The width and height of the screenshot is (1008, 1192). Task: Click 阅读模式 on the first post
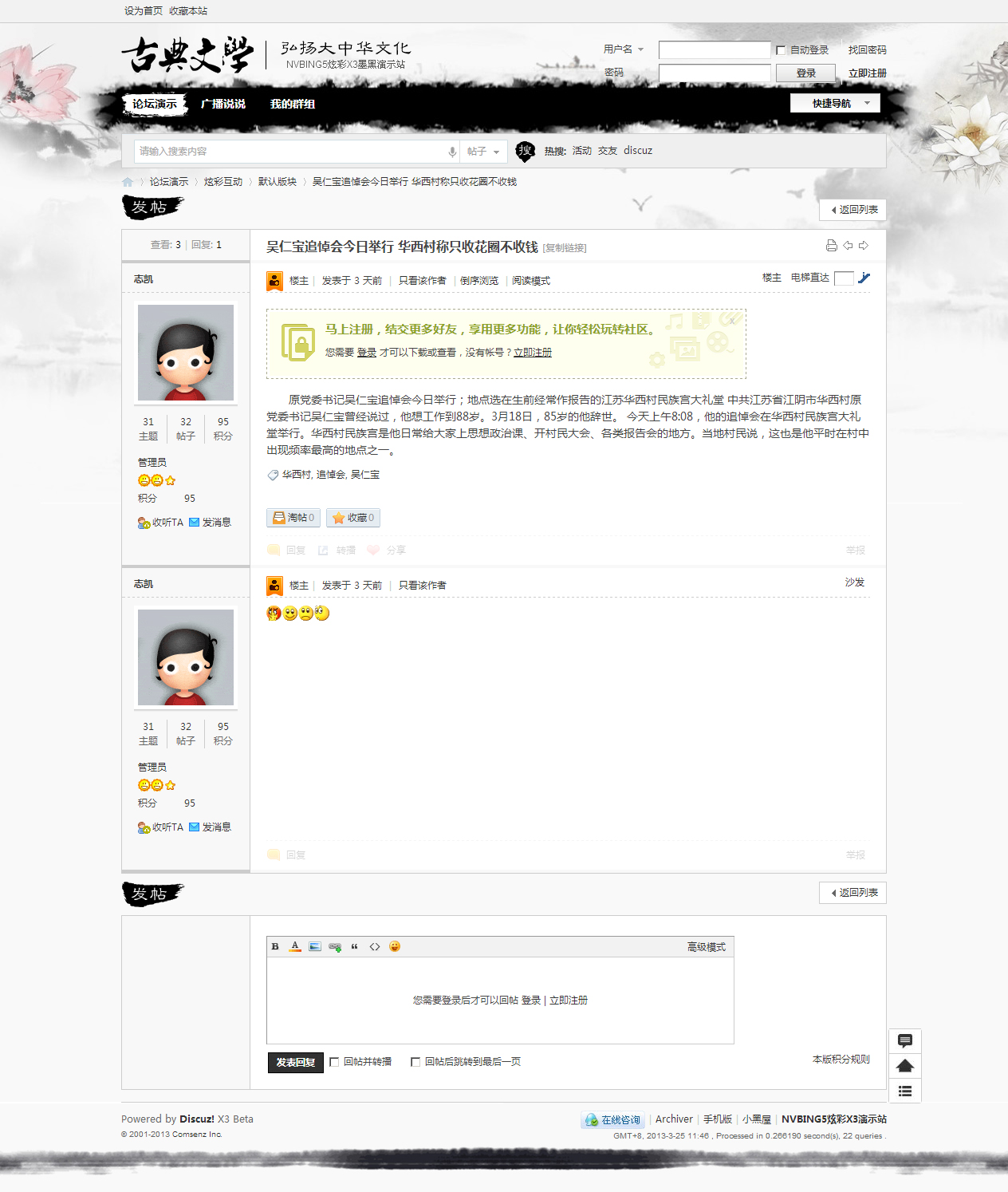point(531,281)
